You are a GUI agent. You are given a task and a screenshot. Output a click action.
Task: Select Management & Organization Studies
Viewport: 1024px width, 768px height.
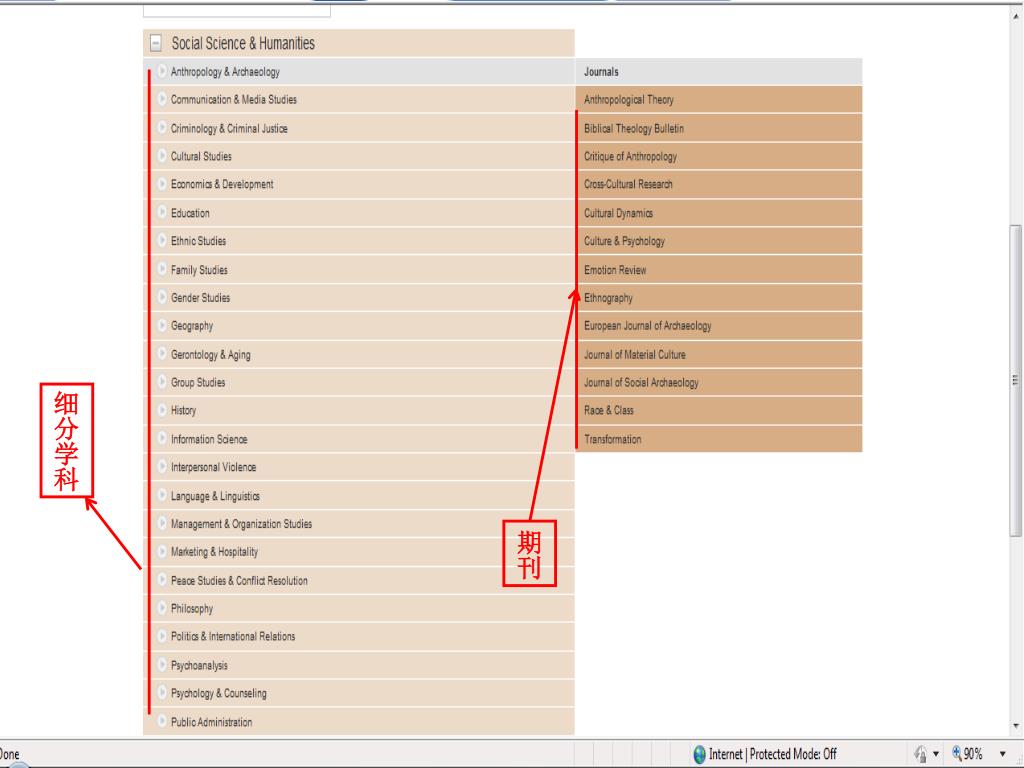point(241,524)
